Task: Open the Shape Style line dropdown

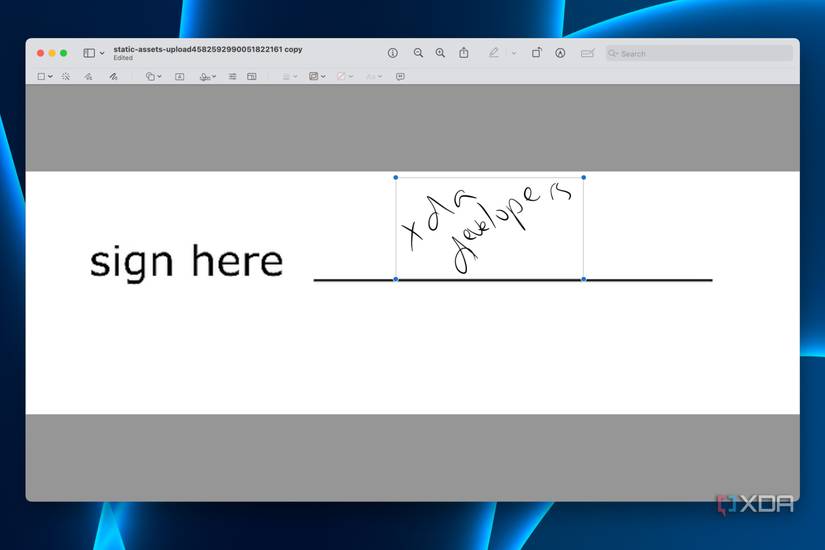Action: tap(290, 77)
